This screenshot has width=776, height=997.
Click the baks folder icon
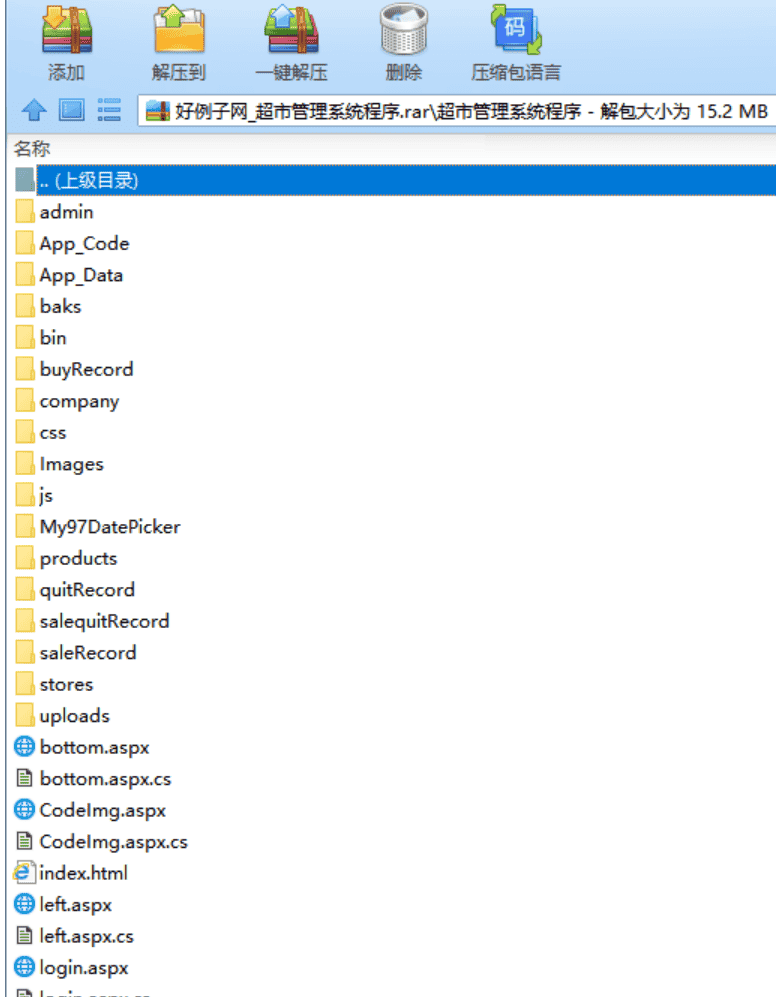click(25, 306)
